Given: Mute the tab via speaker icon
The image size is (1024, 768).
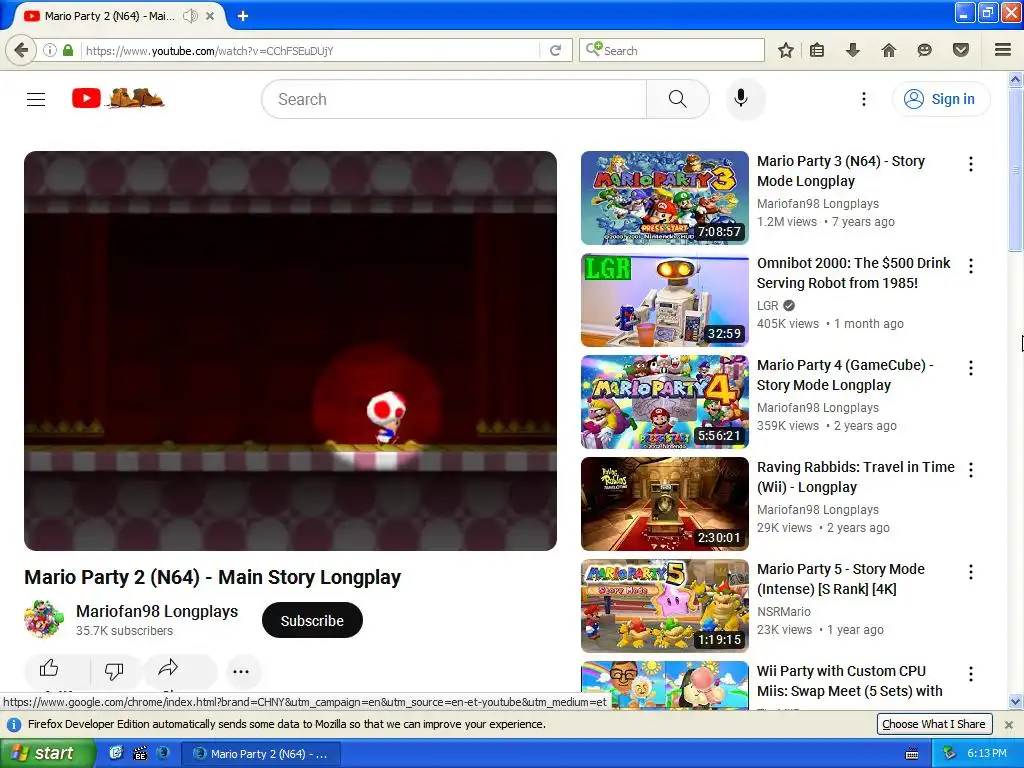Looking at the screenshot, I should (190, 16).
